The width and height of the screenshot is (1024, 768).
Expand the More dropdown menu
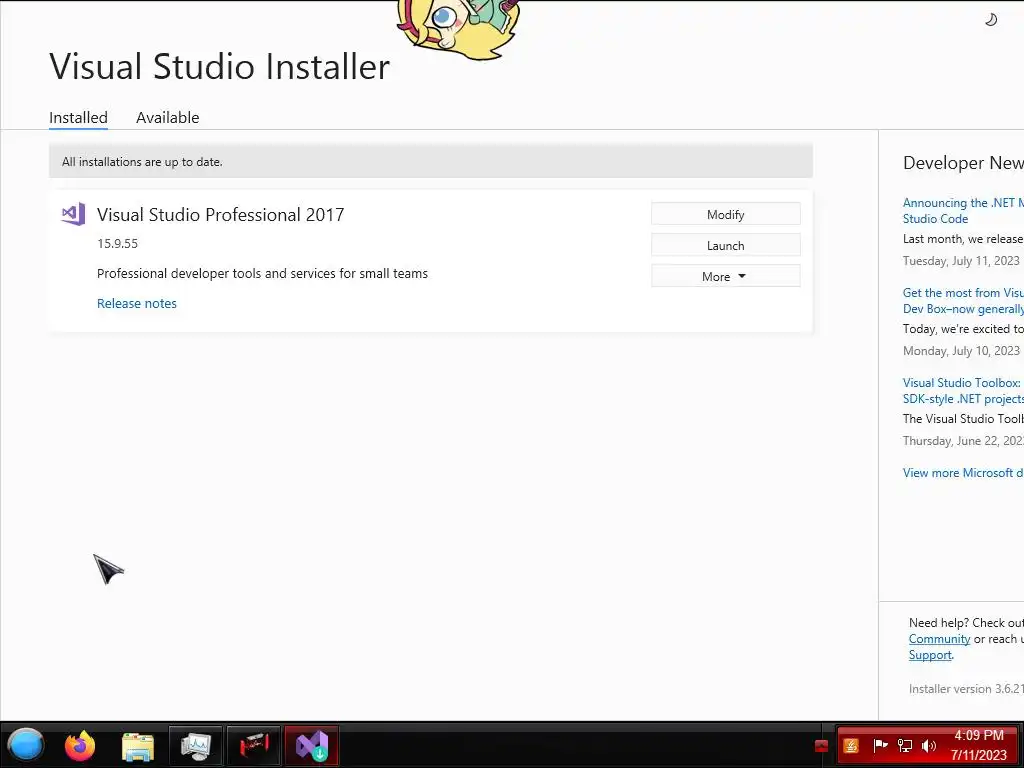click(x=726, y=276)
